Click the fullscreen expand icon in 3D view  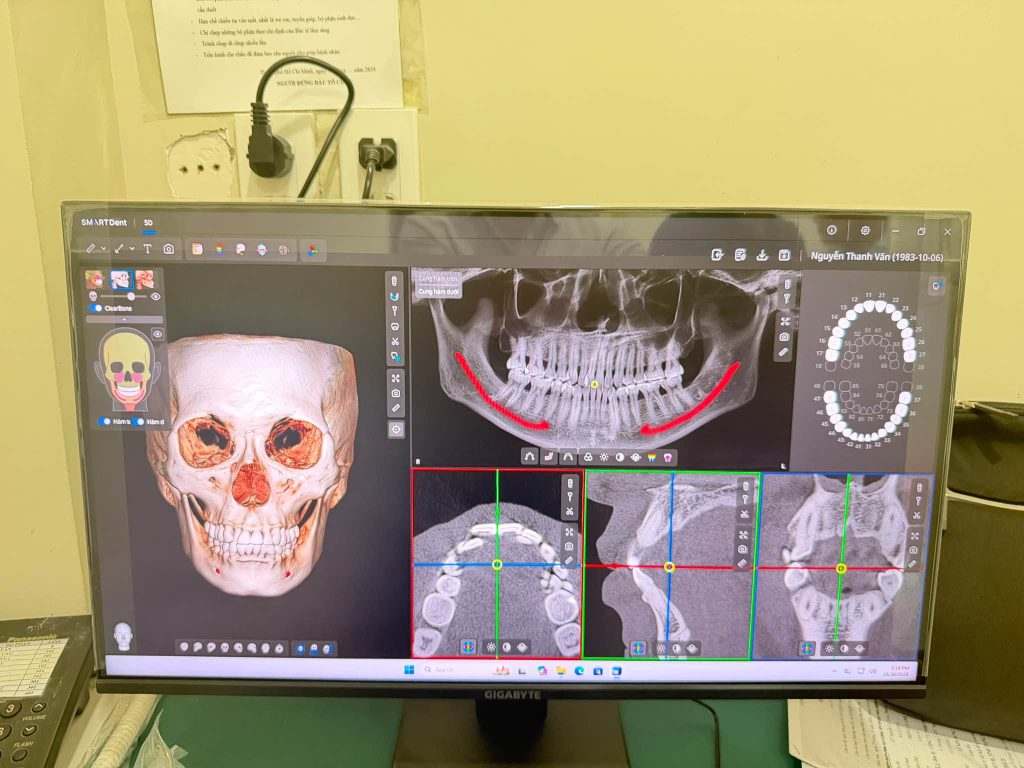(395, 378)
